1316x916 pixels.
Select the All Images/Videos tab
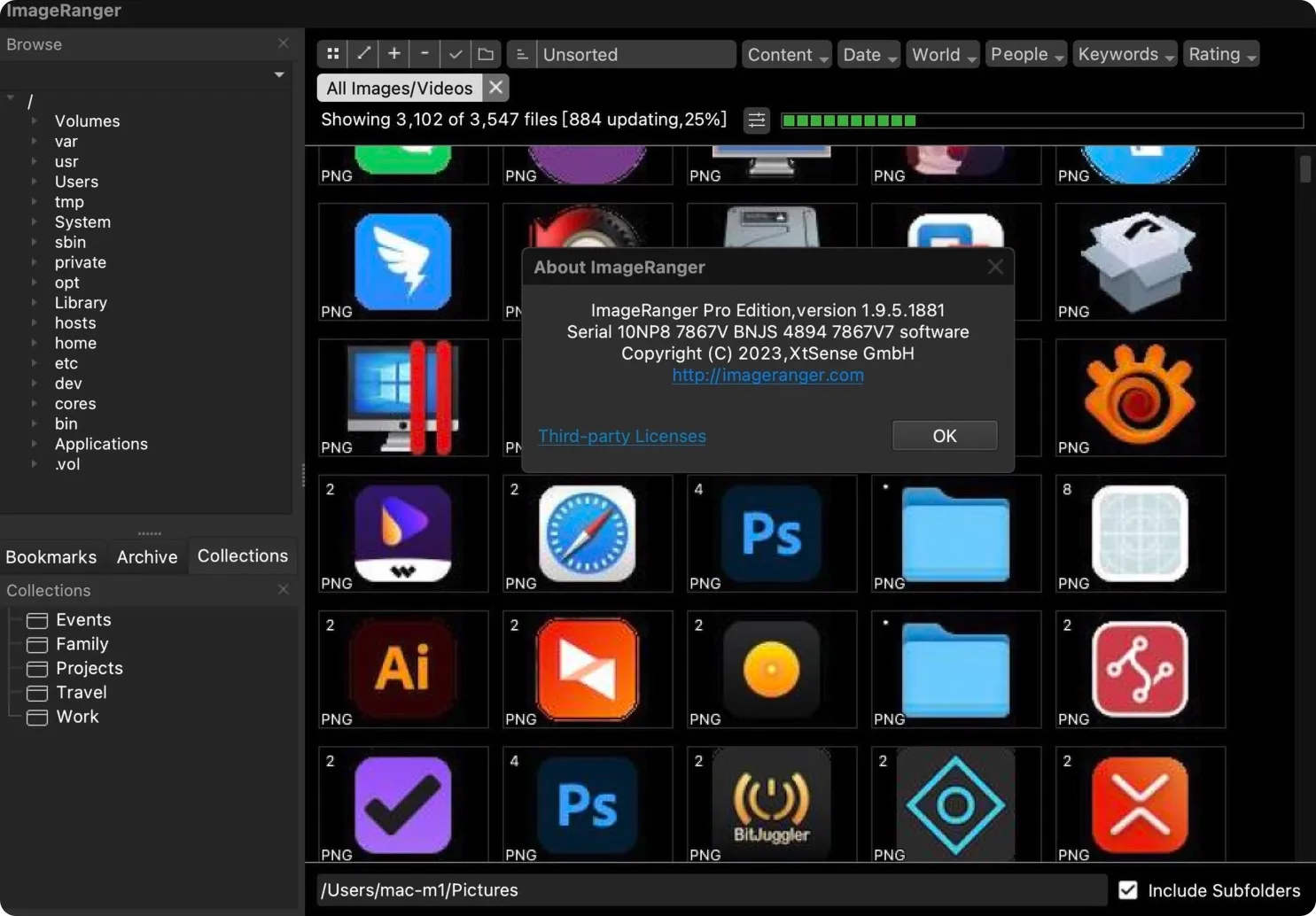[400, 88]
